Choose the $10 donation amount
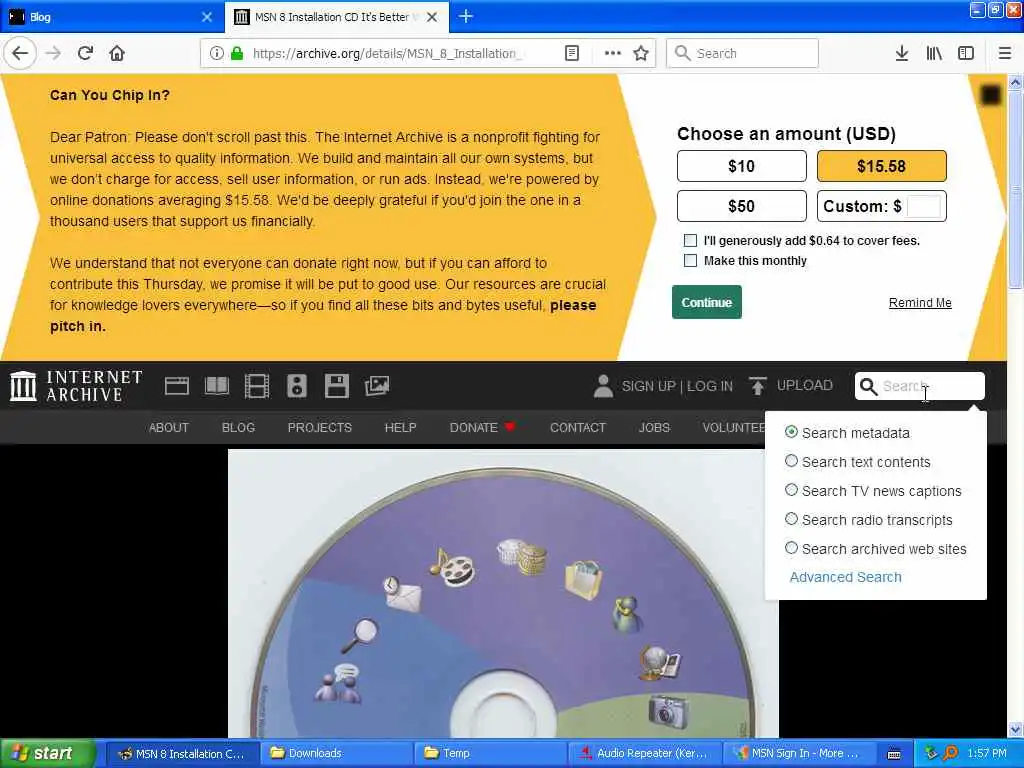The width and height of the screenshot is (1024, 768). (742, 166)
